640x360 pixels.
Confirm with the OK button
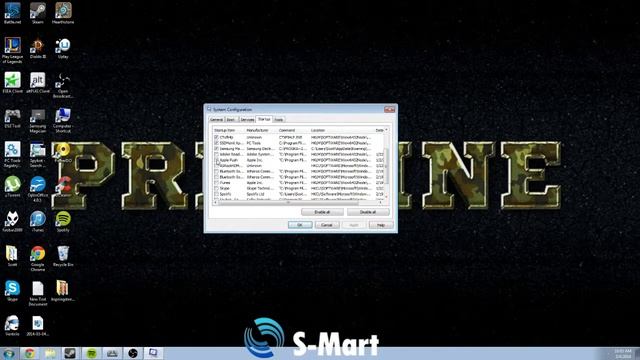300,225
